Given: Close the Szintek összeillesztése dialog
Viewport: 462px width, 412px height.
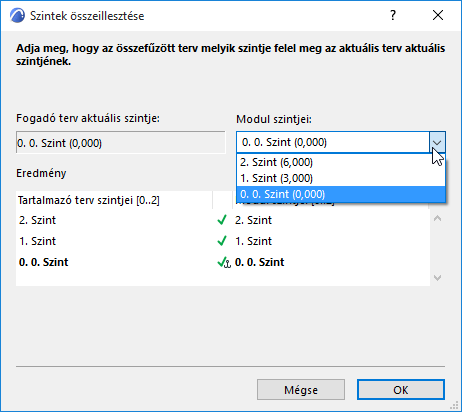Looking at the screenshot, I should [x=438, y=15].
